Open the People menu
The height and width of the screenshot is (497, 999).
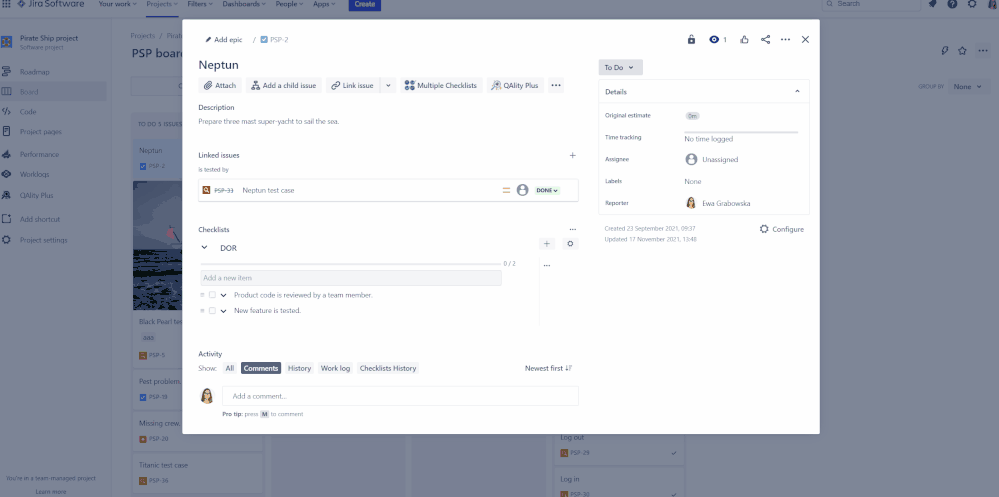pos(290,4)
